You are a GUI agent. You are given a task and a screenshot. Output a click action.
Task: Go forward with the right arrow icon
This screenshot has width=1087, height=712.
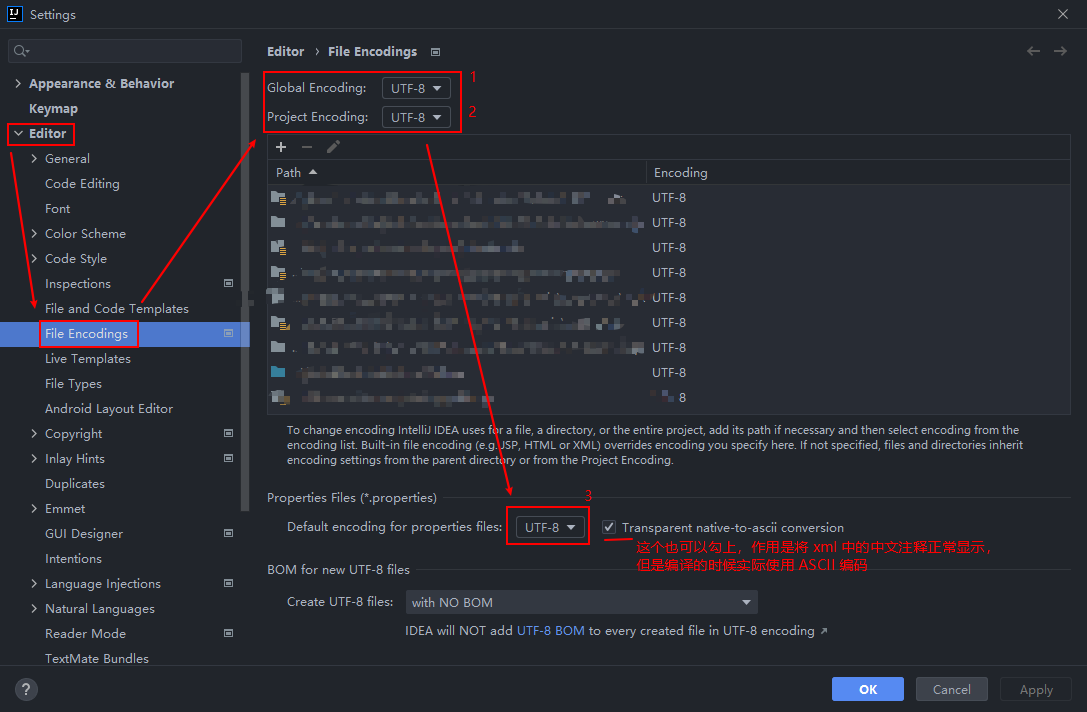point(1060,51)
